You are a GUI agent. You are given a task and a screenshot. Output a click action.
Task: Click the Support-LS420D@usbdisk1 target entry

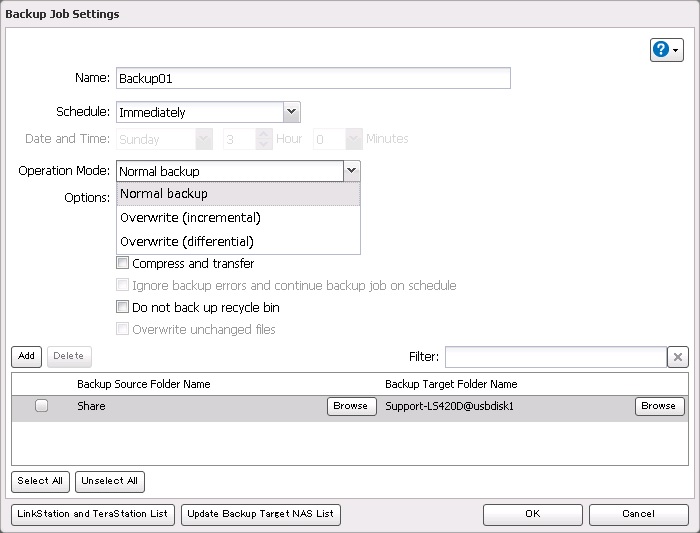tap(450, 406)
